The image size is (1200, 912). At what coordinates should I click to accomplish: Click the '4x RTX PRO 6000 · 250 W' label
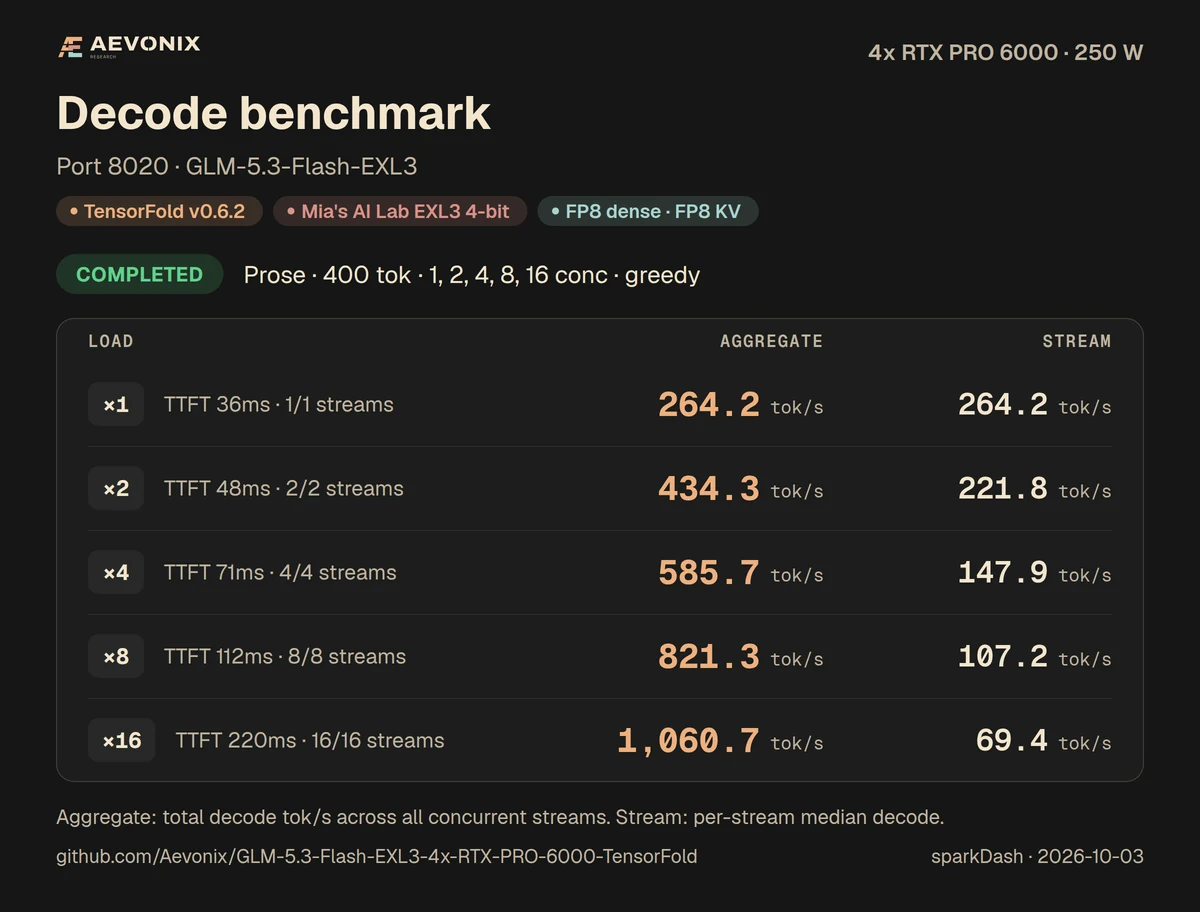[x=1006, y=53]
